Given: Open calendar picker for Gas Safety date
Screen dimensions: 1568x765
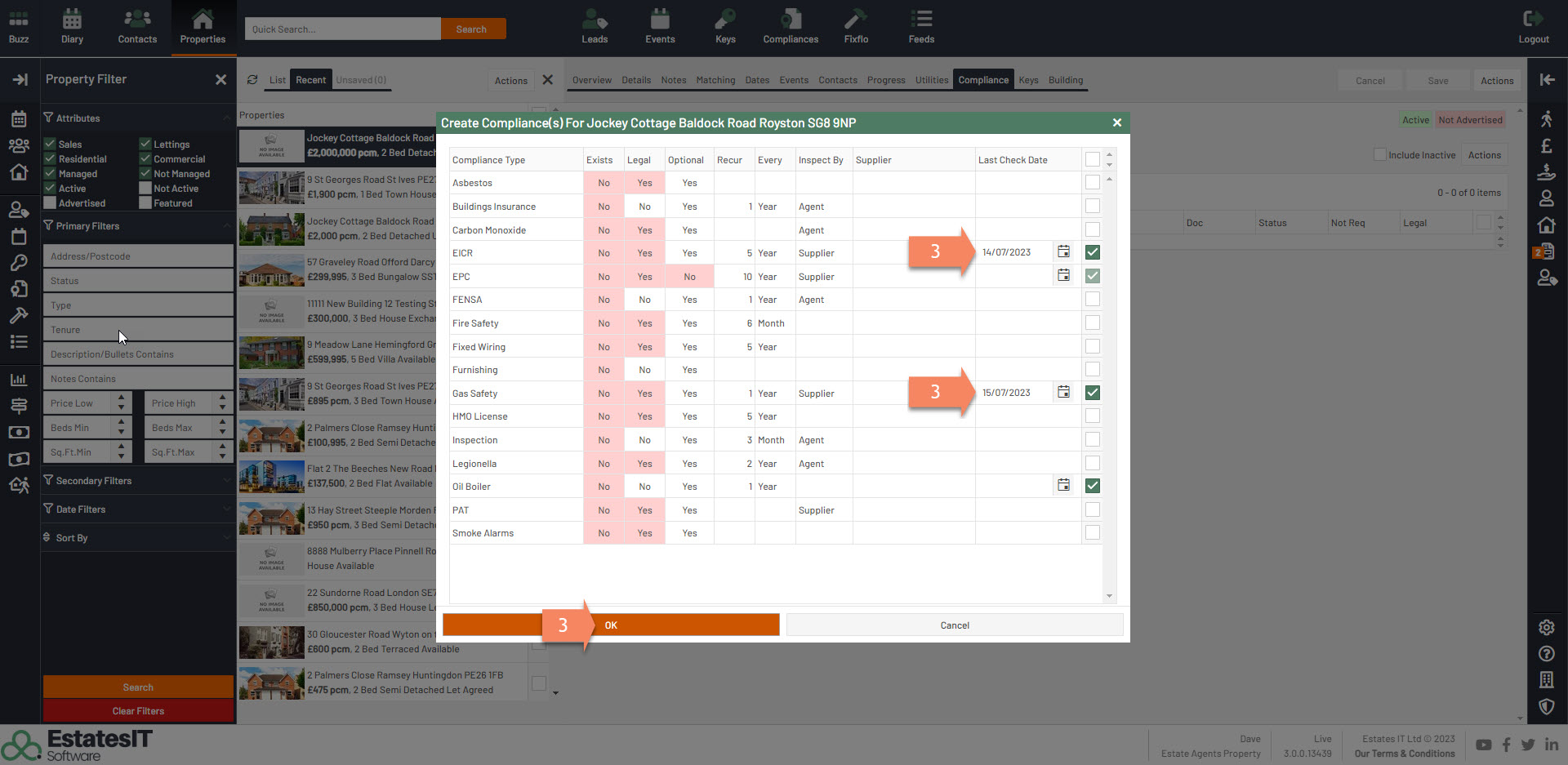Looking at the screenshot, I should coord(1063,393).
